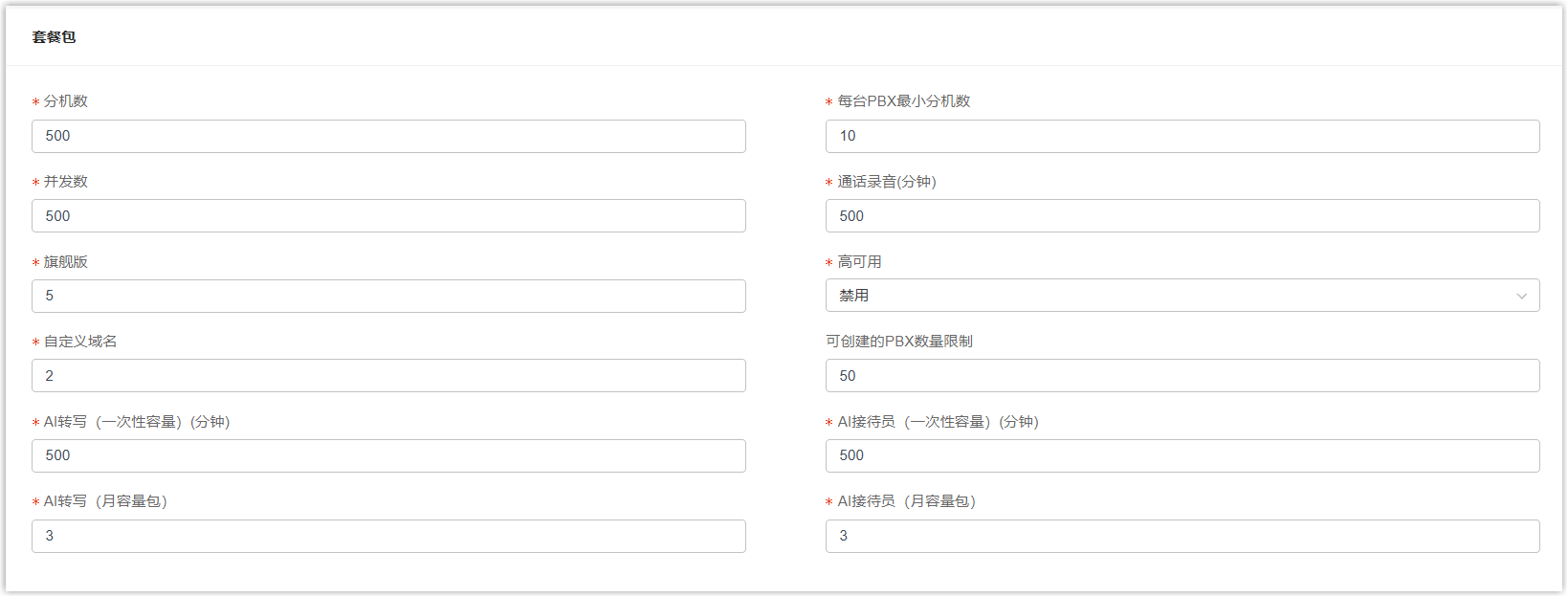The height and width of the screenshot is (597, 1568).
Task: Click the 可创建的PBX数量限制 label
Action: [x=899, y=342]
